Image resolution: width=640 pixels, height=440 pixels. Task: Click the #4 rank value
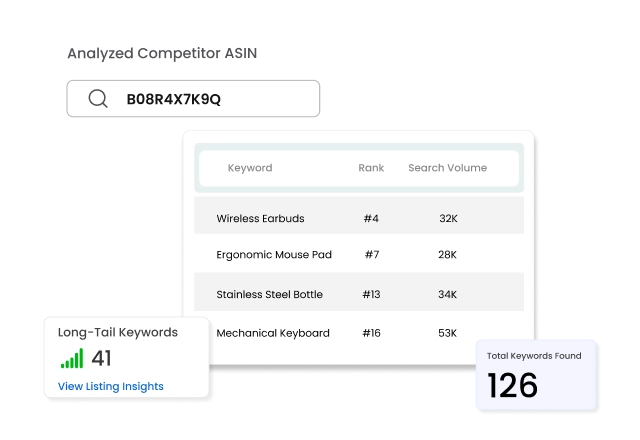(x=371, y=218)
